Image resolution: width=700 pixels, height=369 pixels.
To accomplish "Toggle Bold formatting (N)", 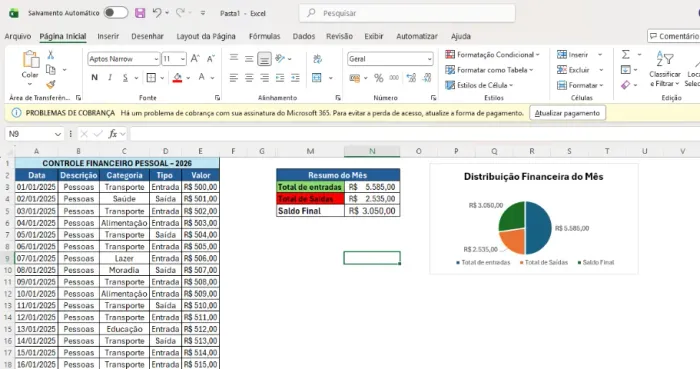I will 95,78.
